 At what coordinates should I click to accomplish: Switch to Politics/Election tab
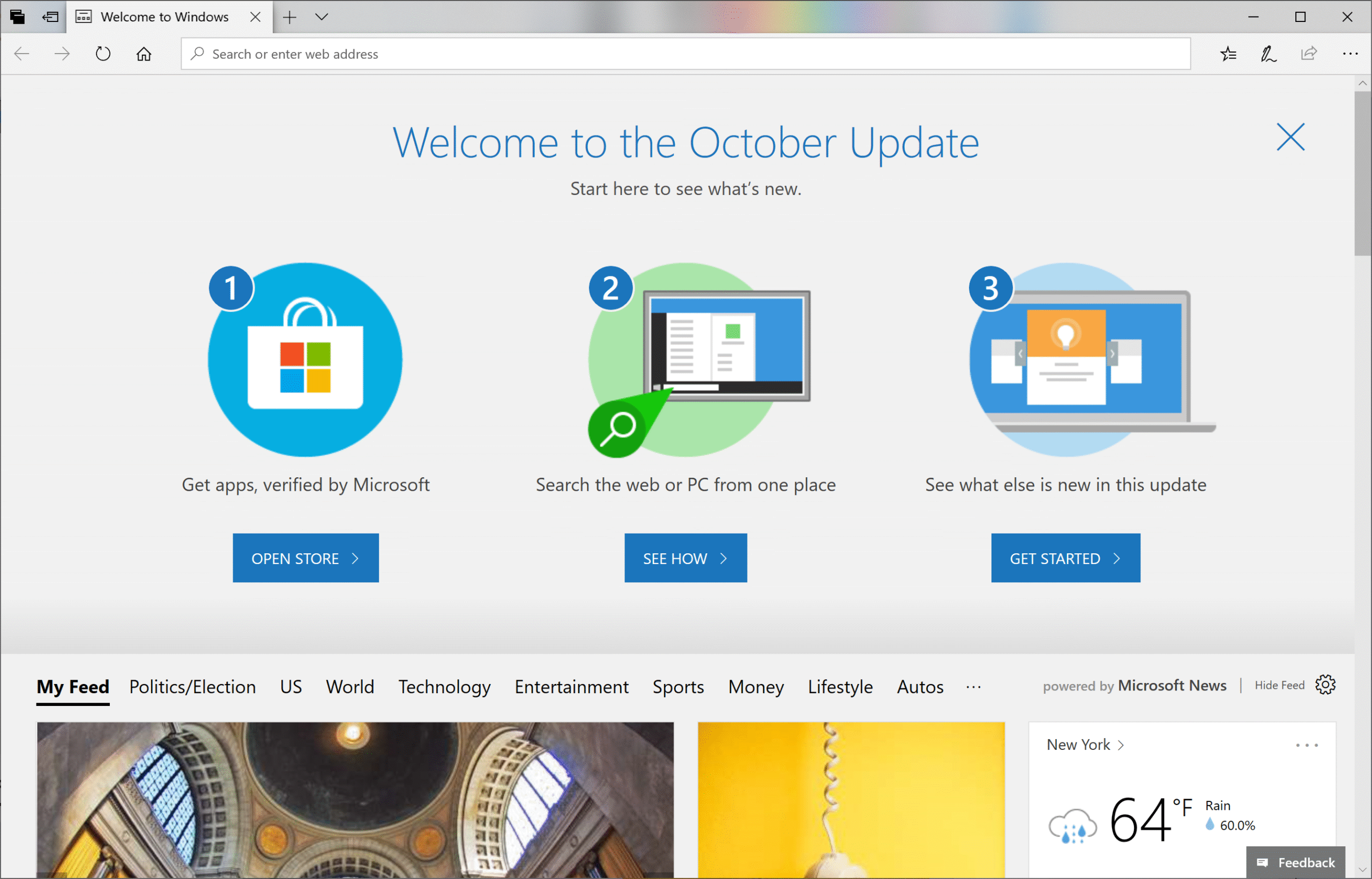click(x=192, y=687)
